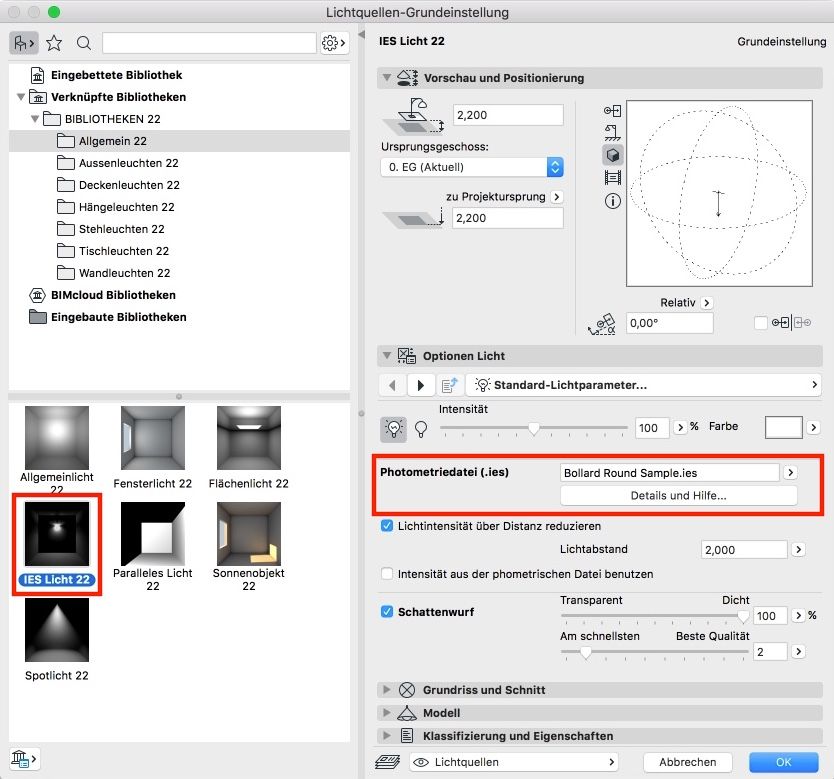This screenshot has width=834, height=779.
Task: Click the Transparent-Dicht shadow slider handle
Action: pos(743,617)
